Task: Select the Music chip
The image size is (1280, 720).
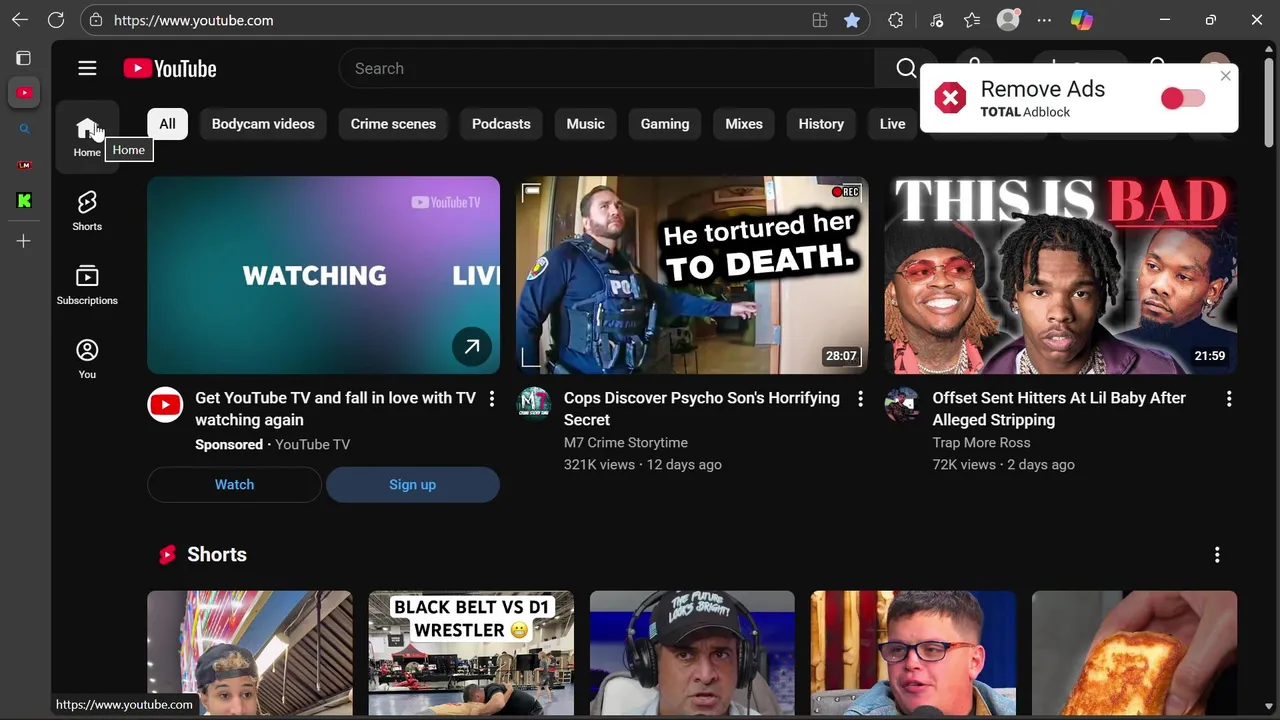Action: (x=586, y=124)
